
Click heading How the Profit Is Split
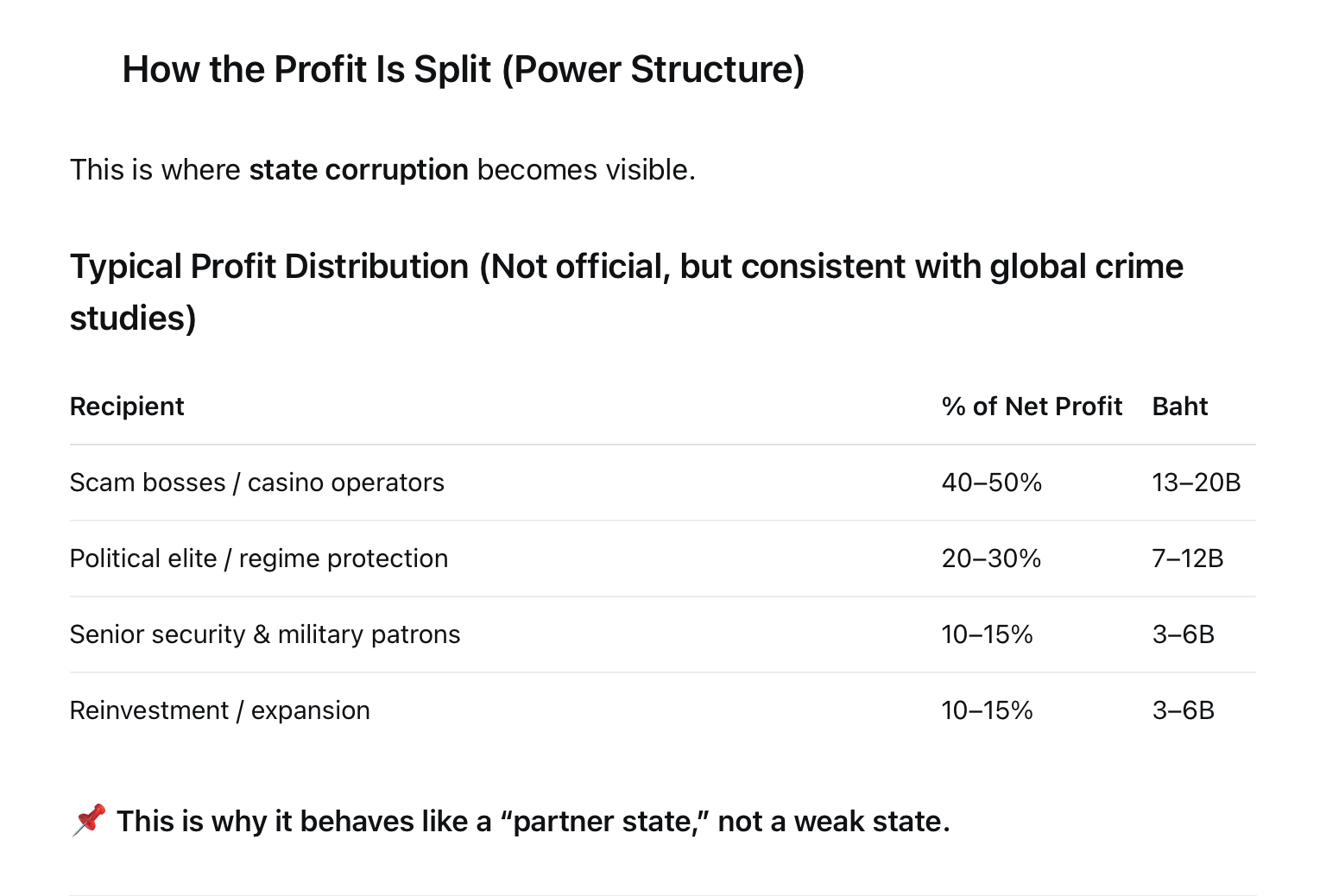[463, 70]
